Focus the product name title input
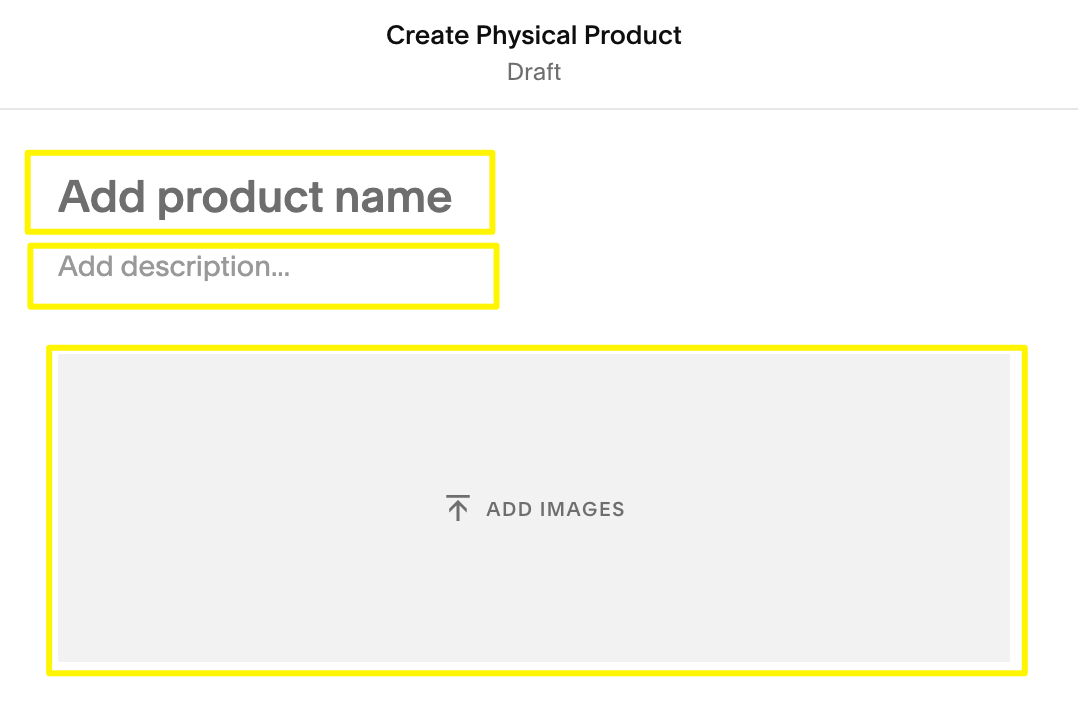 click(x=255, y=196)
